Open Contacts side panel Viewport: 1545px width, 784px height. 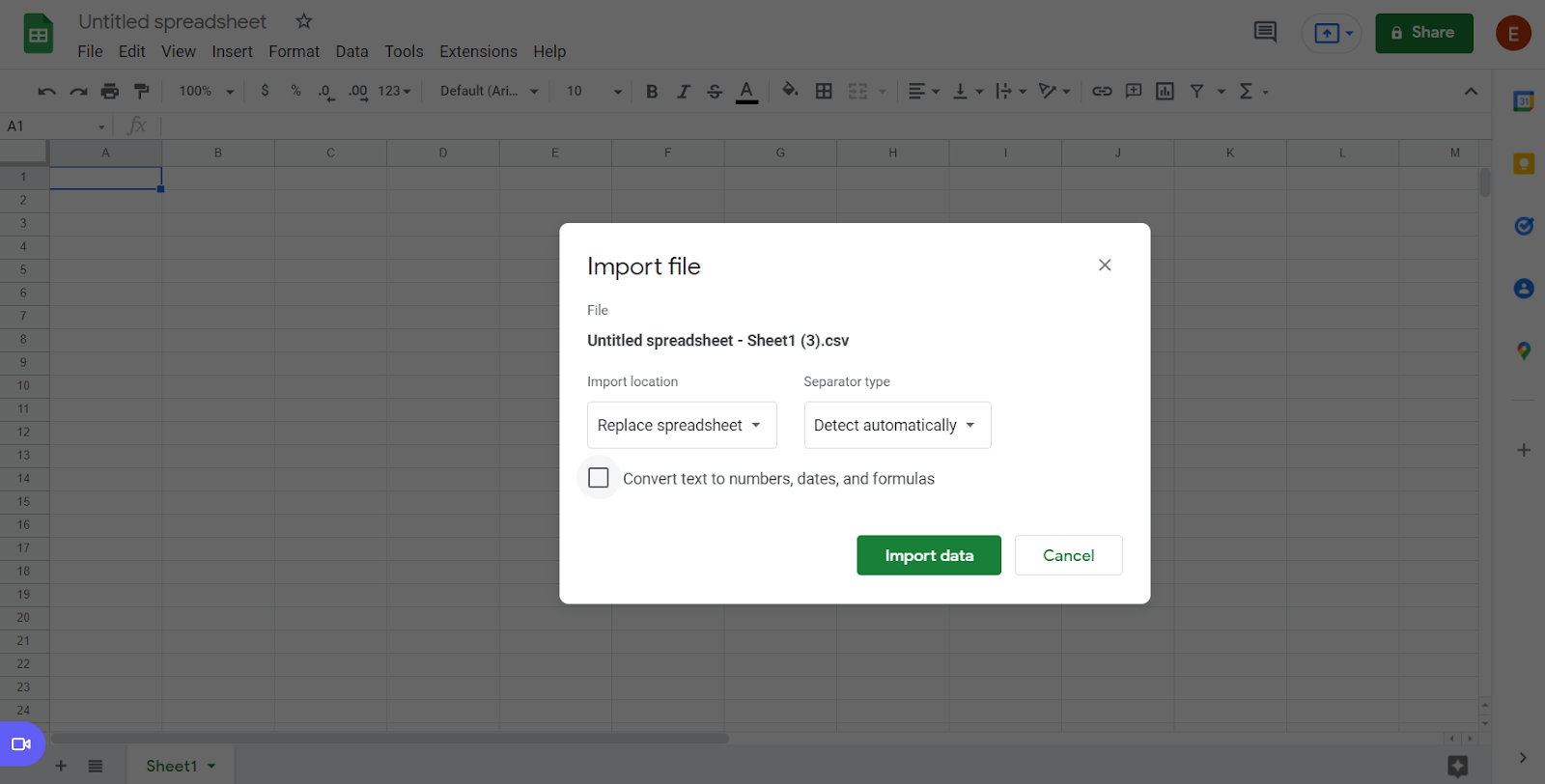(x=1524, y=288)
